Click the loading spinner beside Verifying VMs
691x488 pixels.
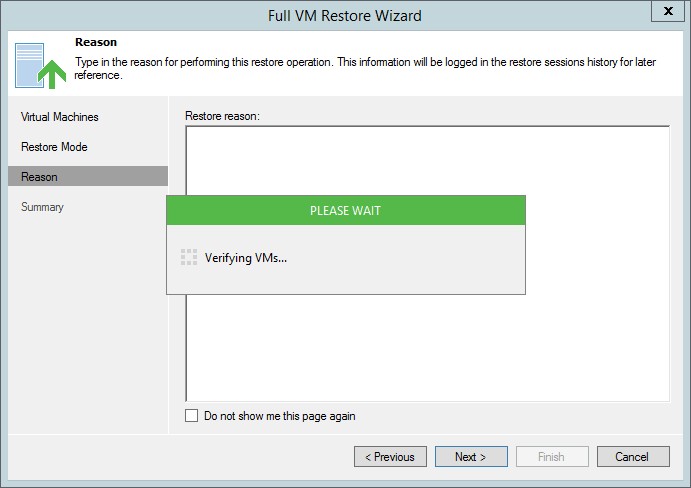click(x=189, y=257)
